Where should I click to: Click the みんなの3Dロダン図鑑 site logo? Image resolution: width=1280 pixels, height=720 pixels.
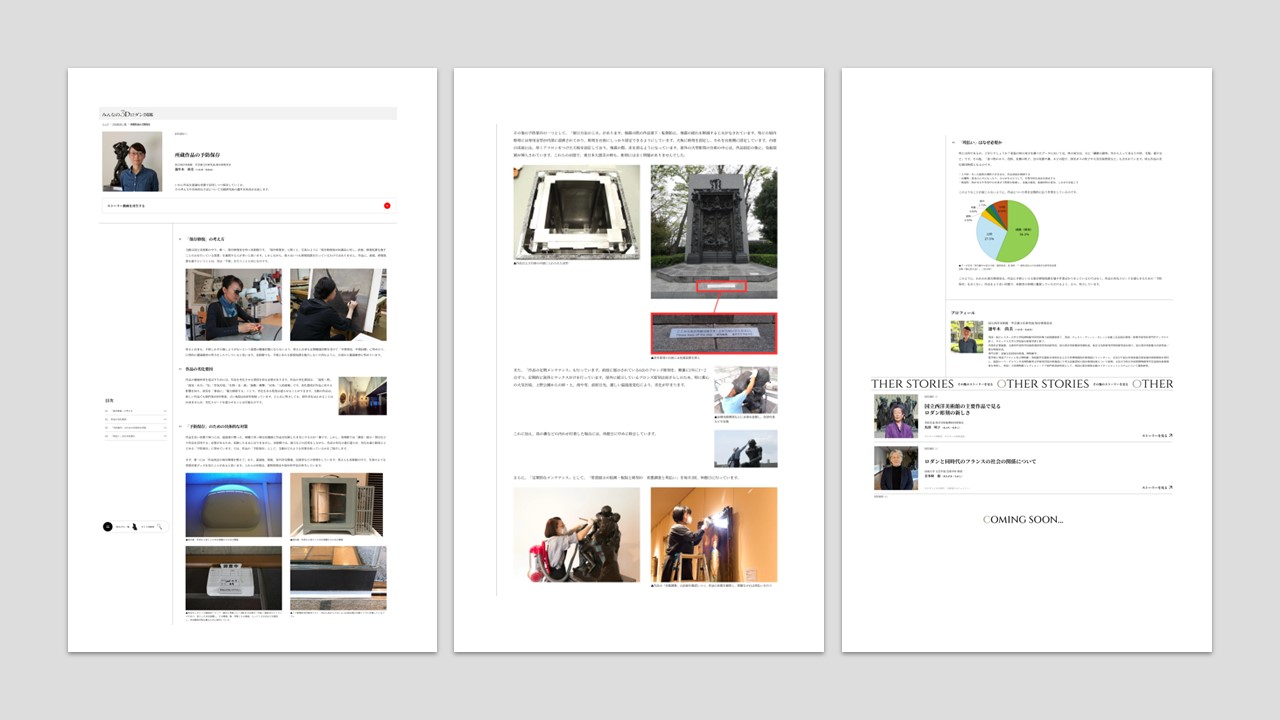[x=126, y=114]
